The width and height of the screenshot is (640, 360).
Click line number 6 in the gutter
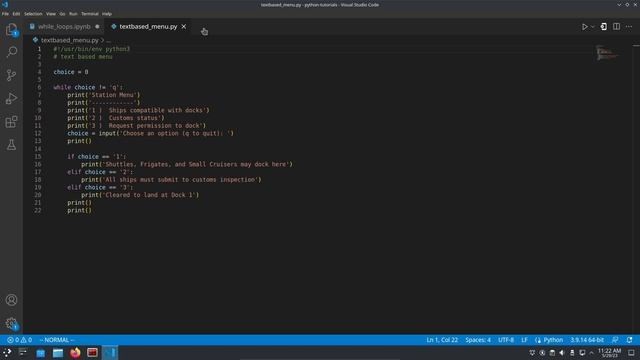pos(39,87)
